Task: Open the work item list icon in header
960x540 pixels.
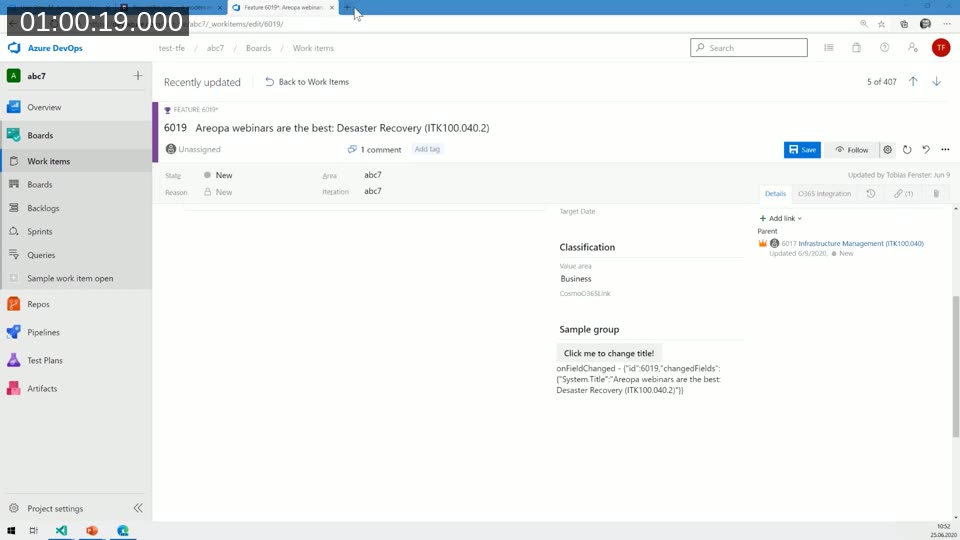Action: (828, 48)
